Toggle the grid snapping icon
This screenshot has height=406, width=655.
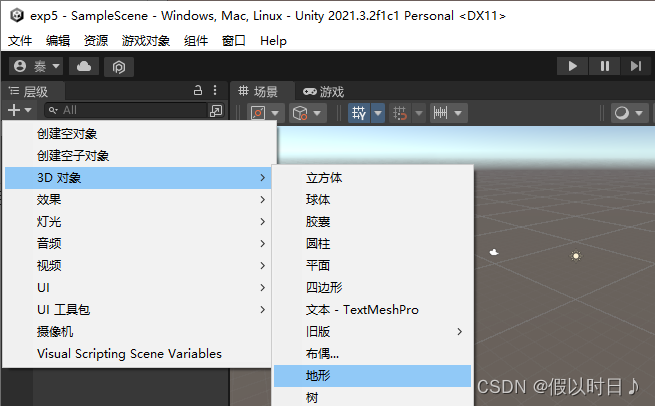[400, 113]
